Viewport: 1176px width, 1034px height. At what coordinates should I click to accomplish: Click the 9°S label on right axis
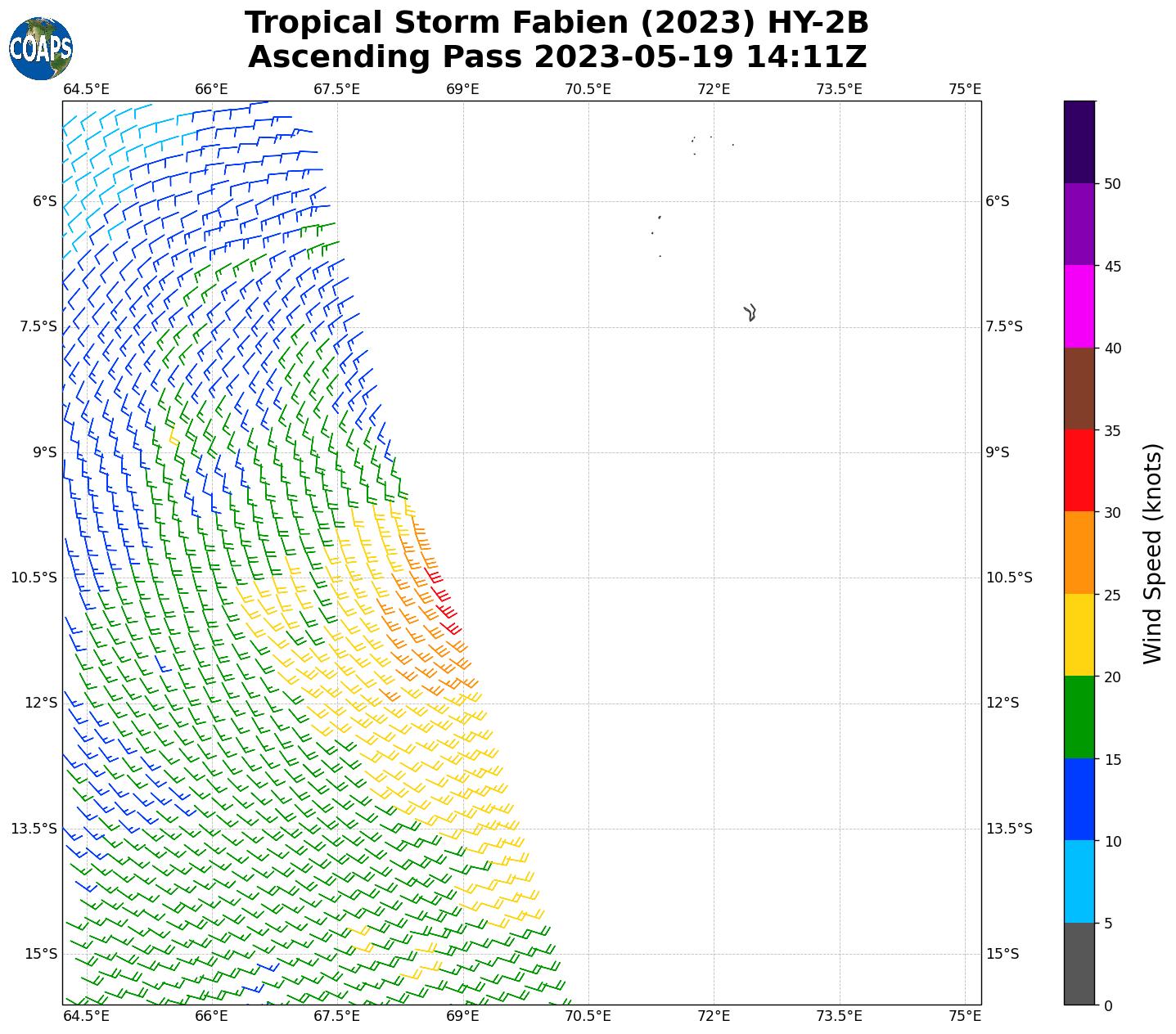(998, 452)
